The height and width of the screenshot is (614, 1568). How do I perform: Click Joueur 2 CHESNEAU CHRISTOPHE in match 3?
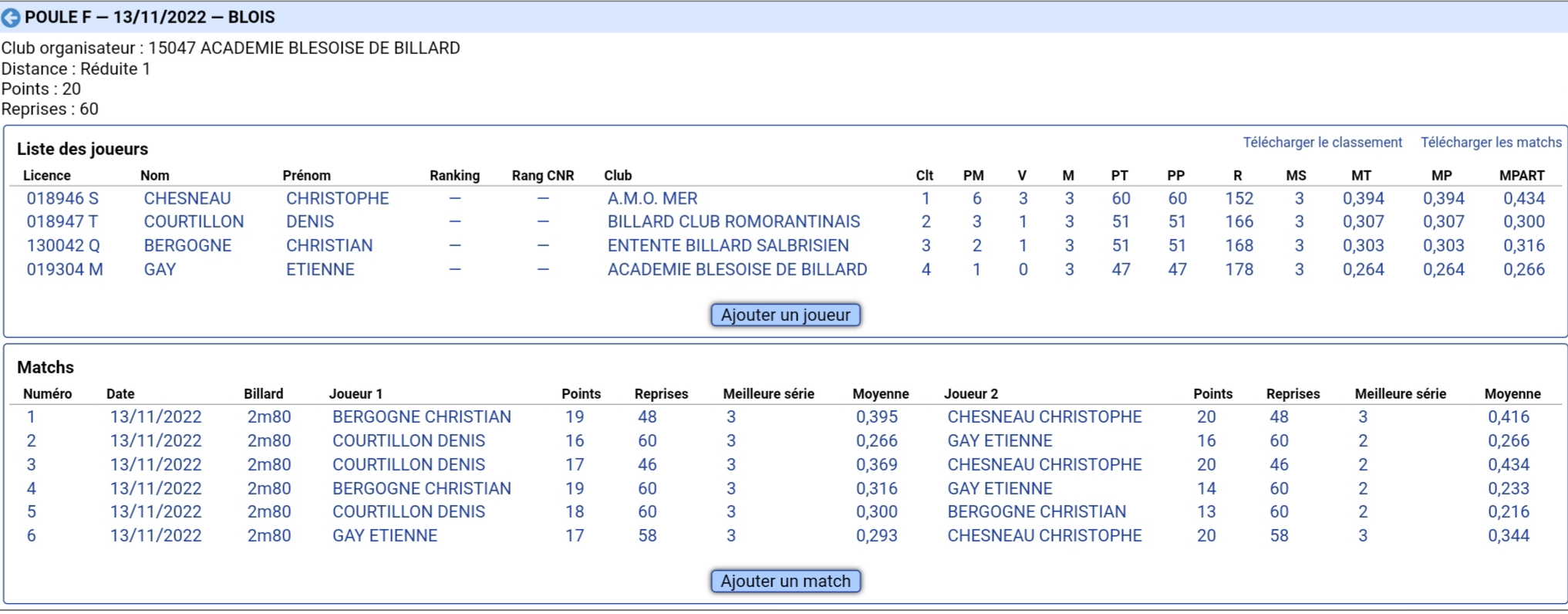[x=1044, y=464]
